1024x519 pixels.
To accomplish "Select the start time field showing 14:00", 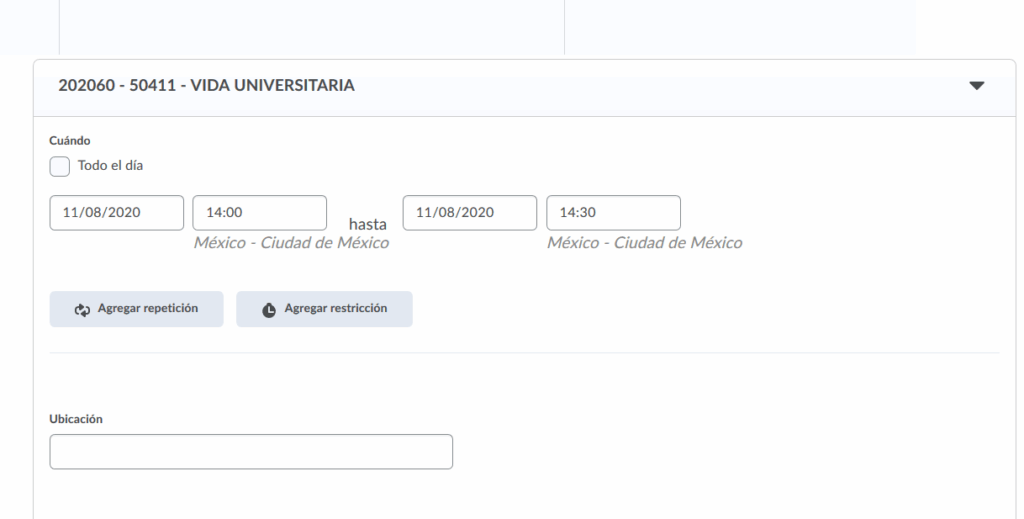I will click(x=259, y=213).
